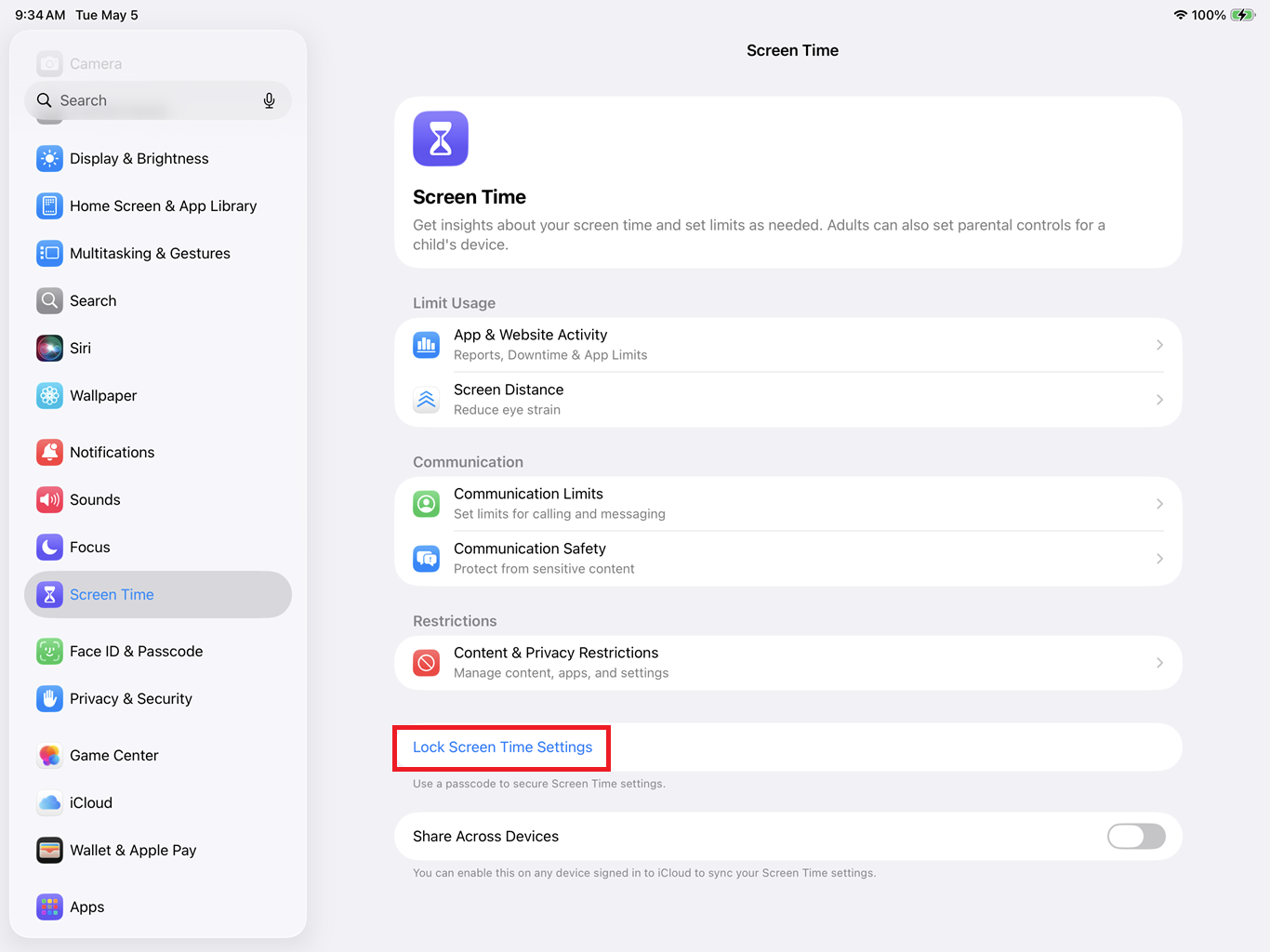This screenshot has width=1270, height=952.
Task: Open Privacy & Security settings
Action: (158, 699)
